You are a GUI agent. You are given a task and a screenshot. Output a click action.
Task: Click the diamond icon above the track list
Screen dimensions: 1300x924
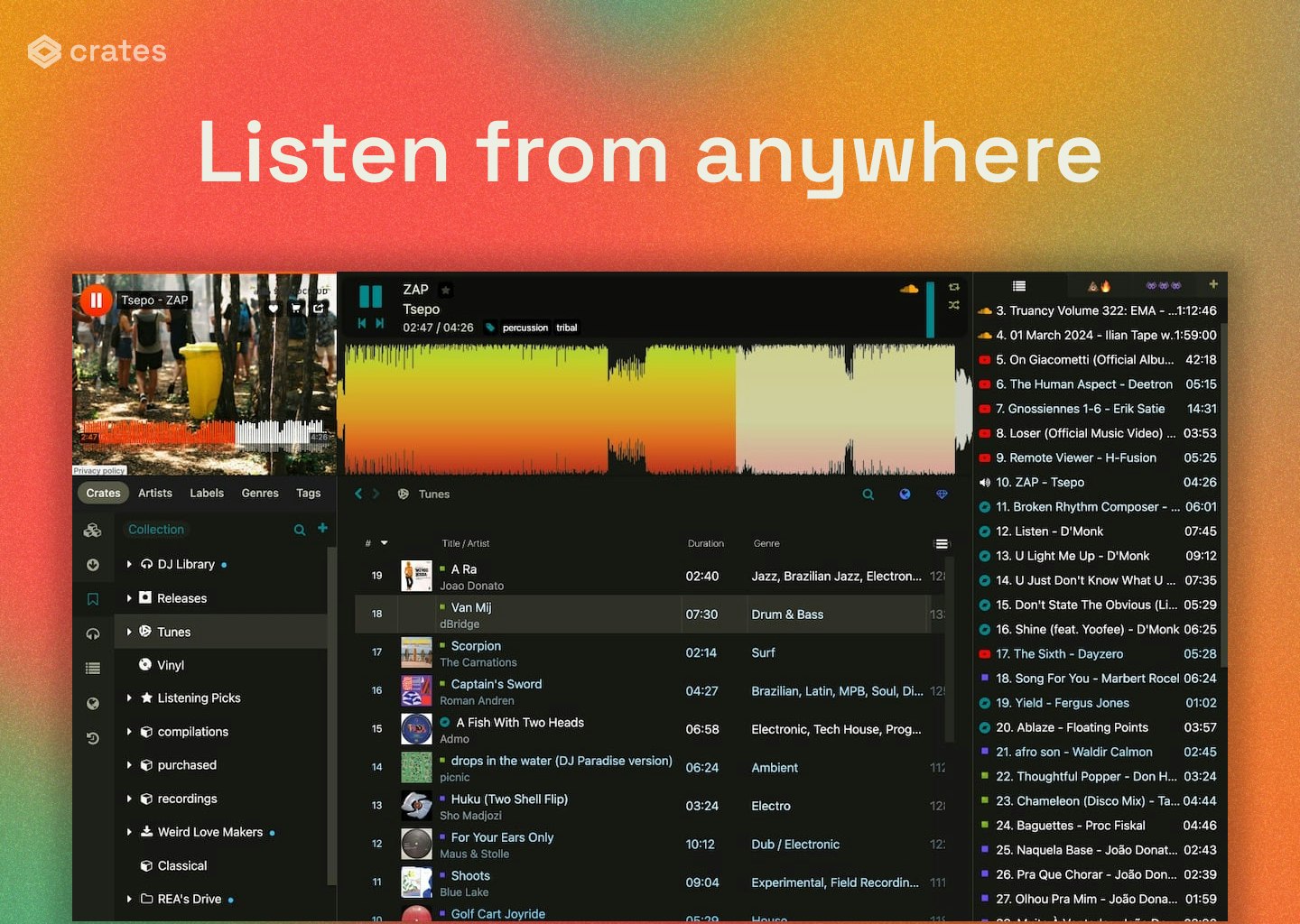coord(942,494)
